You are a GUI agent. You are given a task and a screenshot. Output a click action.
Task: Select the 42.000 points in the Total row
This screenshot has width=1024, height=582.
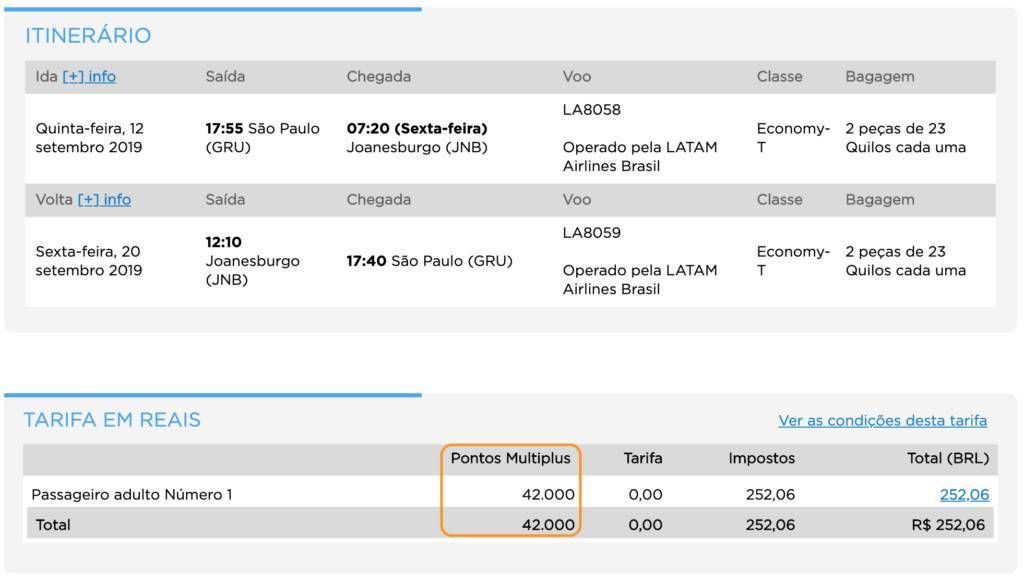pos(549,525)
